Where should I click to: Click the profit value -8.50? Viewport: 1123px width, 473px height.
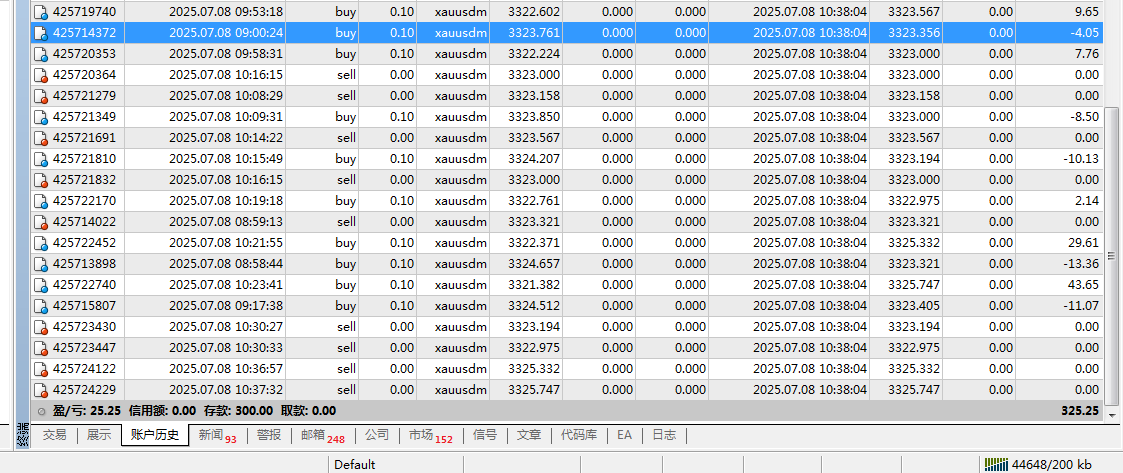(1086, 116)
